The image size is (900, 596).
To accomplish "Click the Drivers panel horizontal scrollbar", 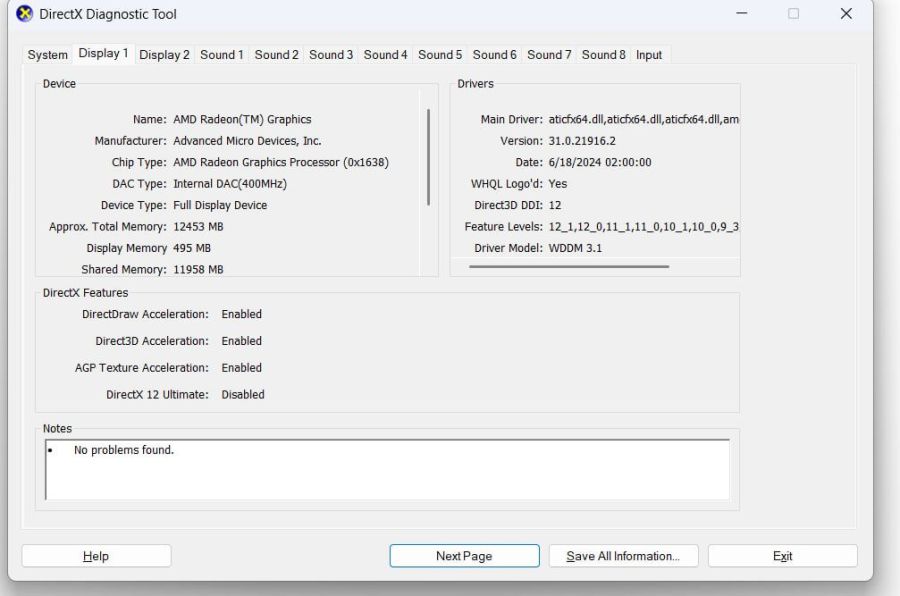I will [x=569, y=266].
